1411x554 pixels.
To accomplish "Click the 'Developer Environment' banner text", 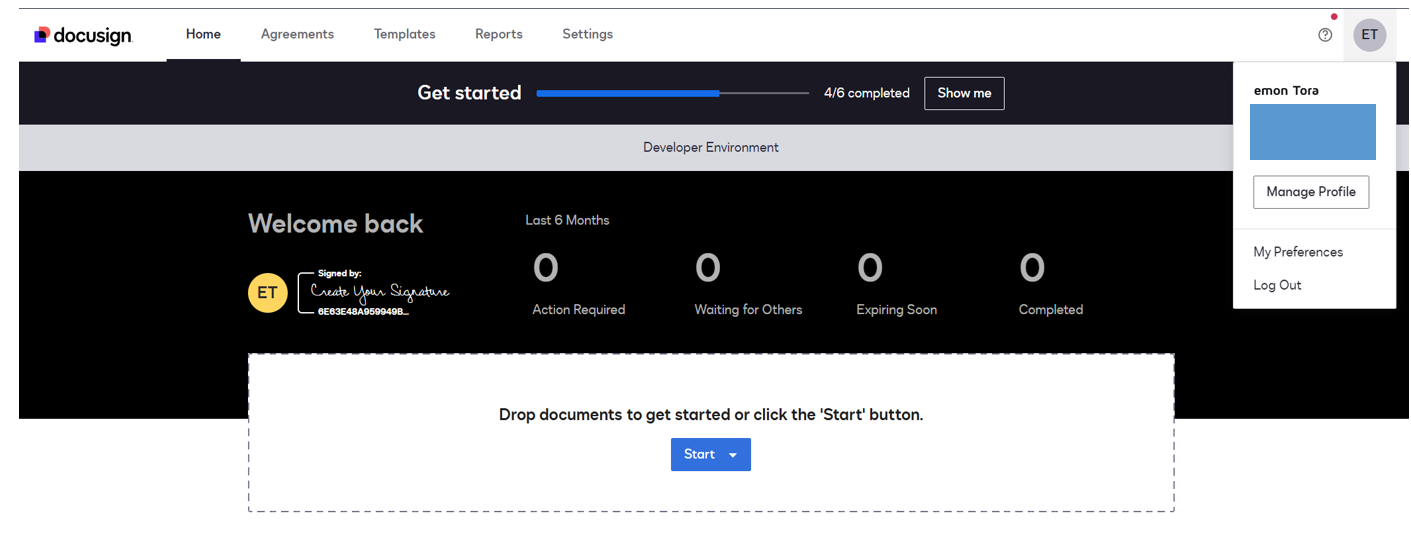I will (x=711, y=147).
